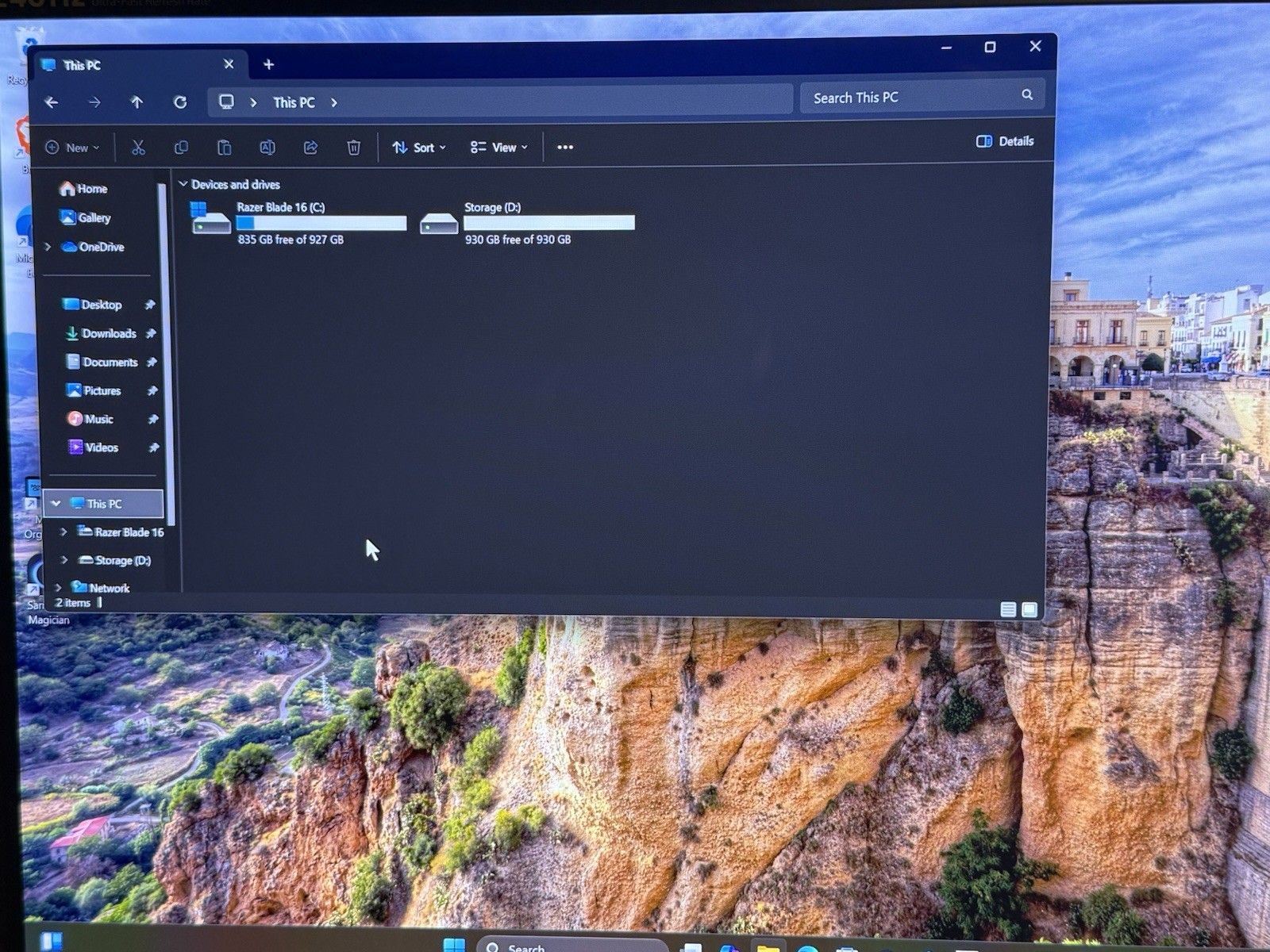Viewport: 1270px width, 952px height.
Task: Click the computer icon in address bar
Action: click(x=226, y=102)
